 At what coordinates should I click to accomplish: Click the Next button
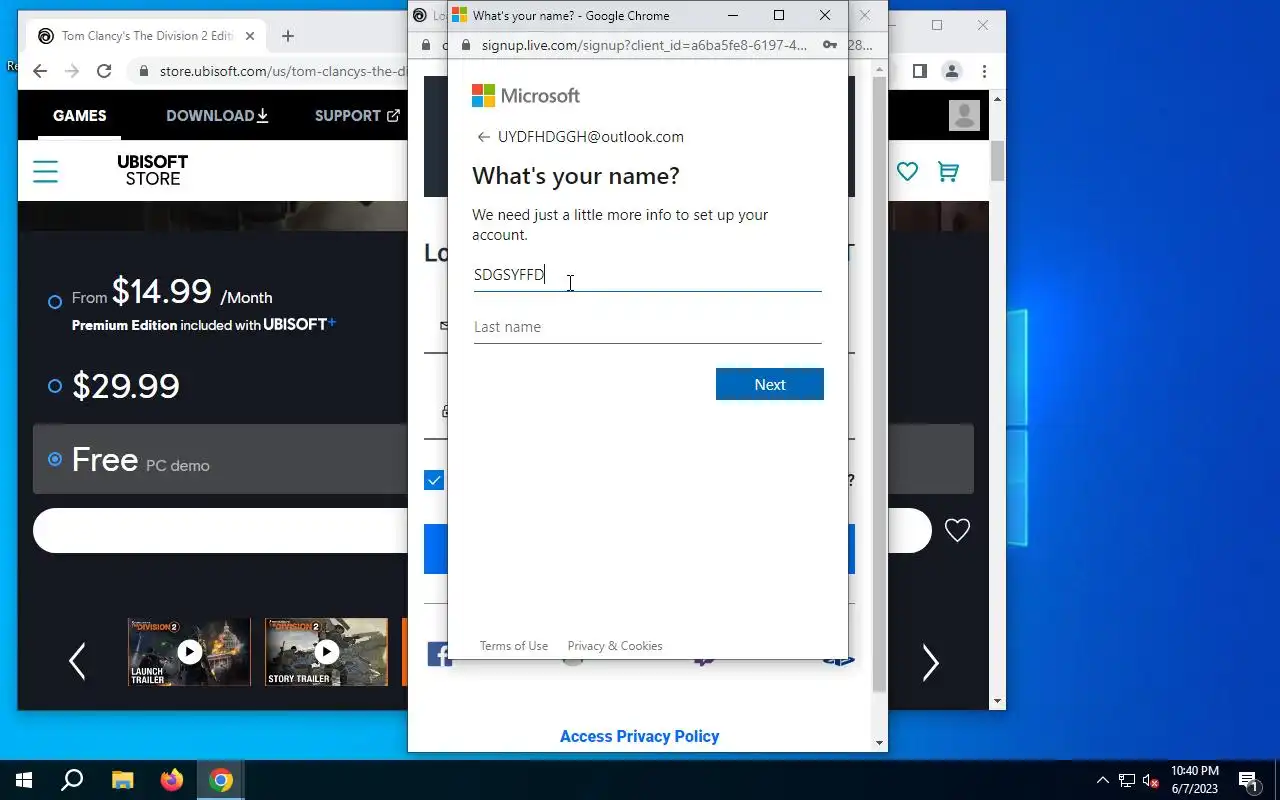pos(770,384)
